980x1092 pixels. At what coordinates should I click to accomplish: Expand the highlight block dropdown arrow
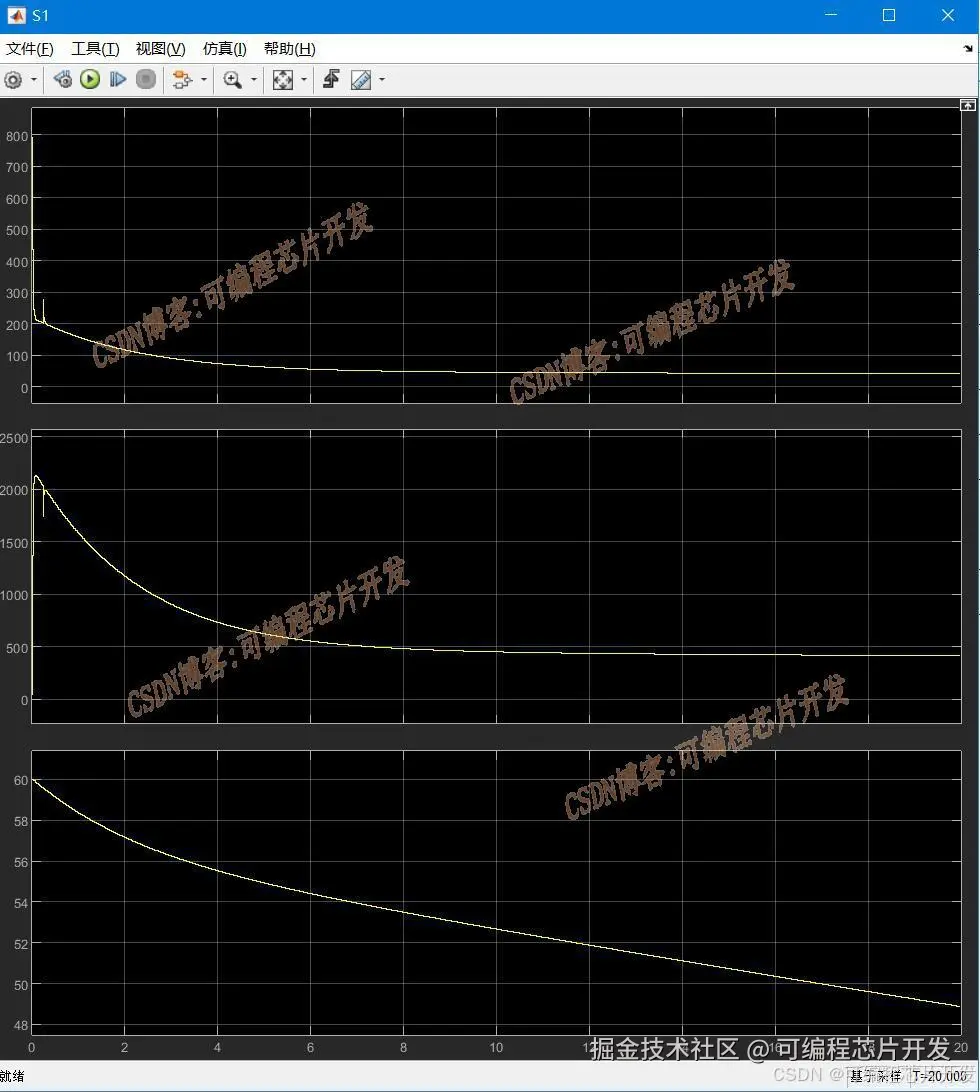click(x=203, y=80)
